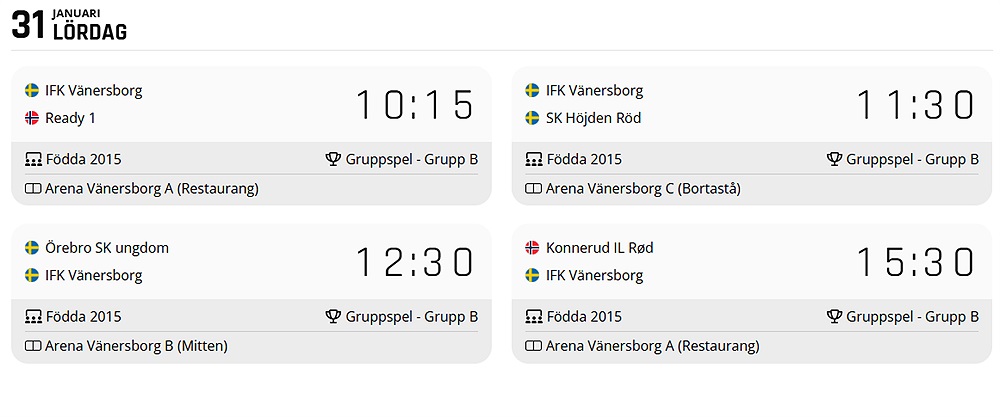Click the trophy icon in the 10:15 match card
Viewport: 1000px width, 417px height.
[x=334, y=159]
